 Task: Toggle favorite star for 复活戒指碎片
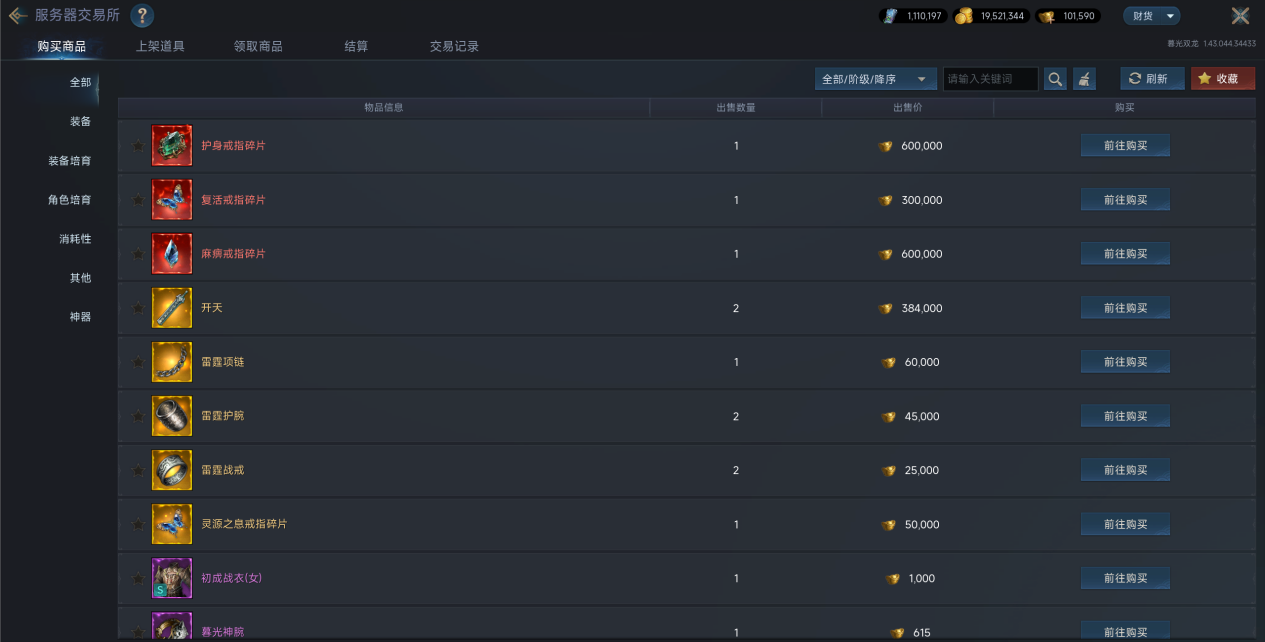click(137, 200)
